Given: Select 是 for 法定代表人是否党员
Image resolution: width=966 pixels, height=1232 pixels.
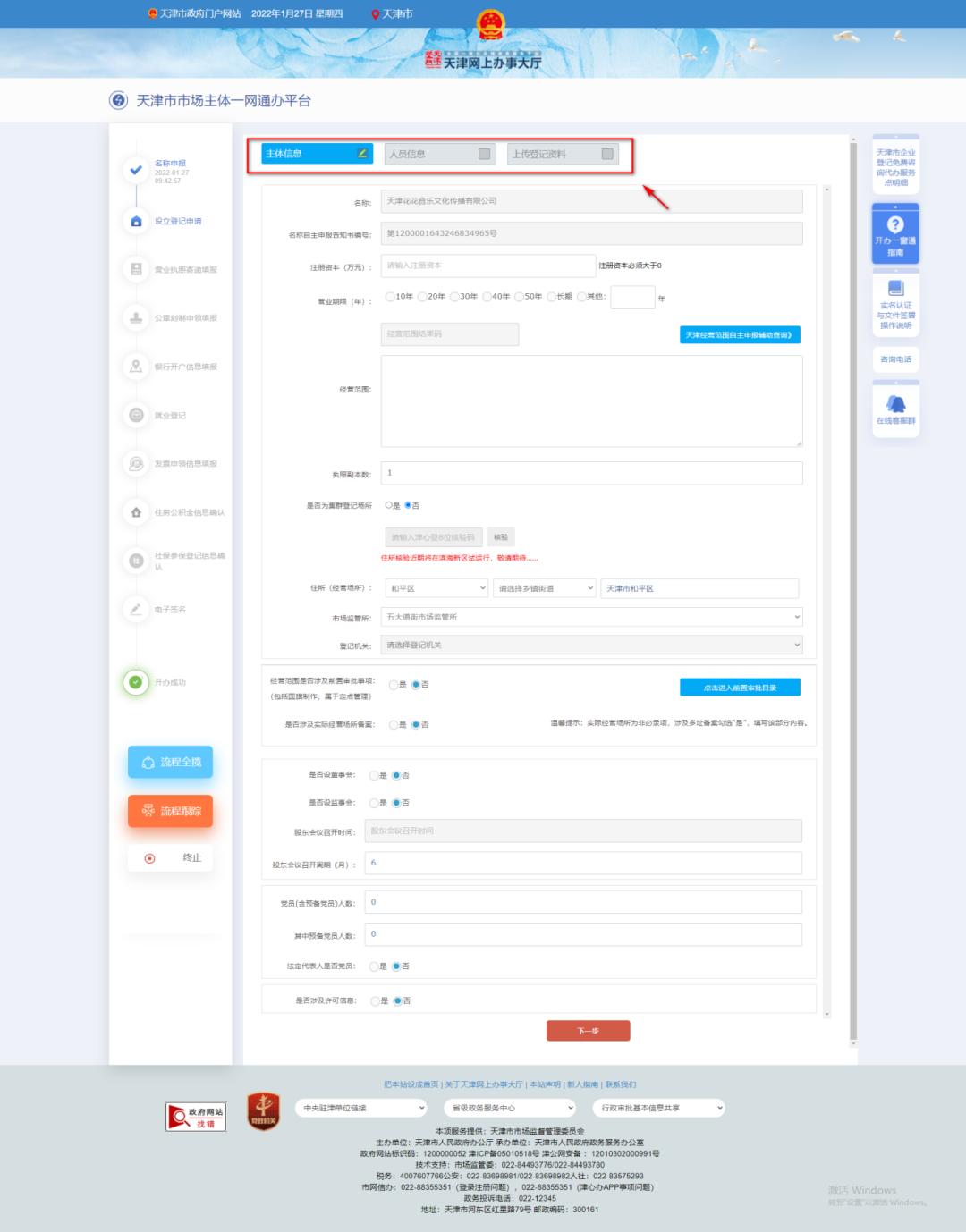Looking at the screenshot, I should coord(374,966).
